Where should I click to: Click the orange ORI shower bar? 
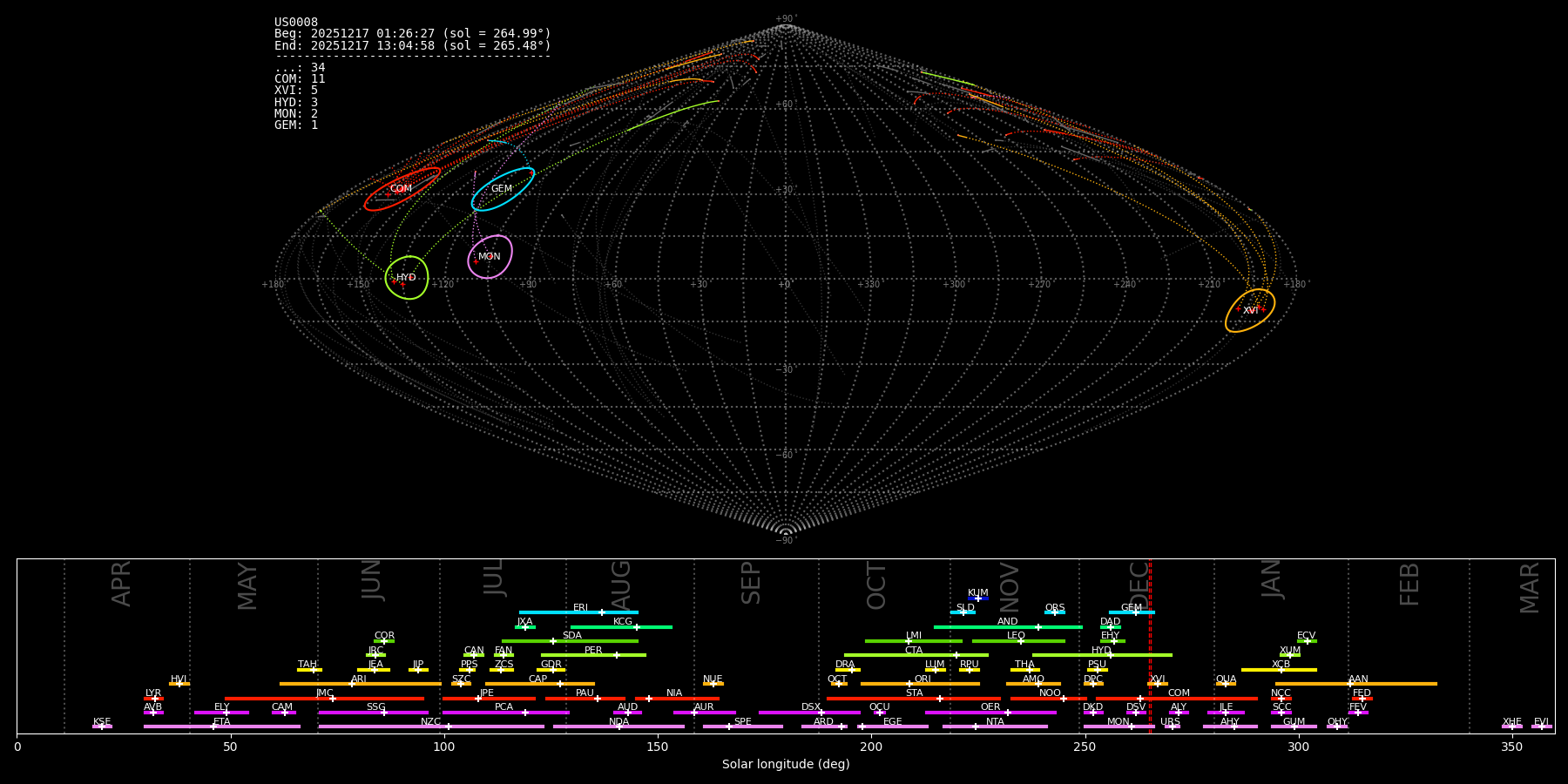tap(921, 684)
